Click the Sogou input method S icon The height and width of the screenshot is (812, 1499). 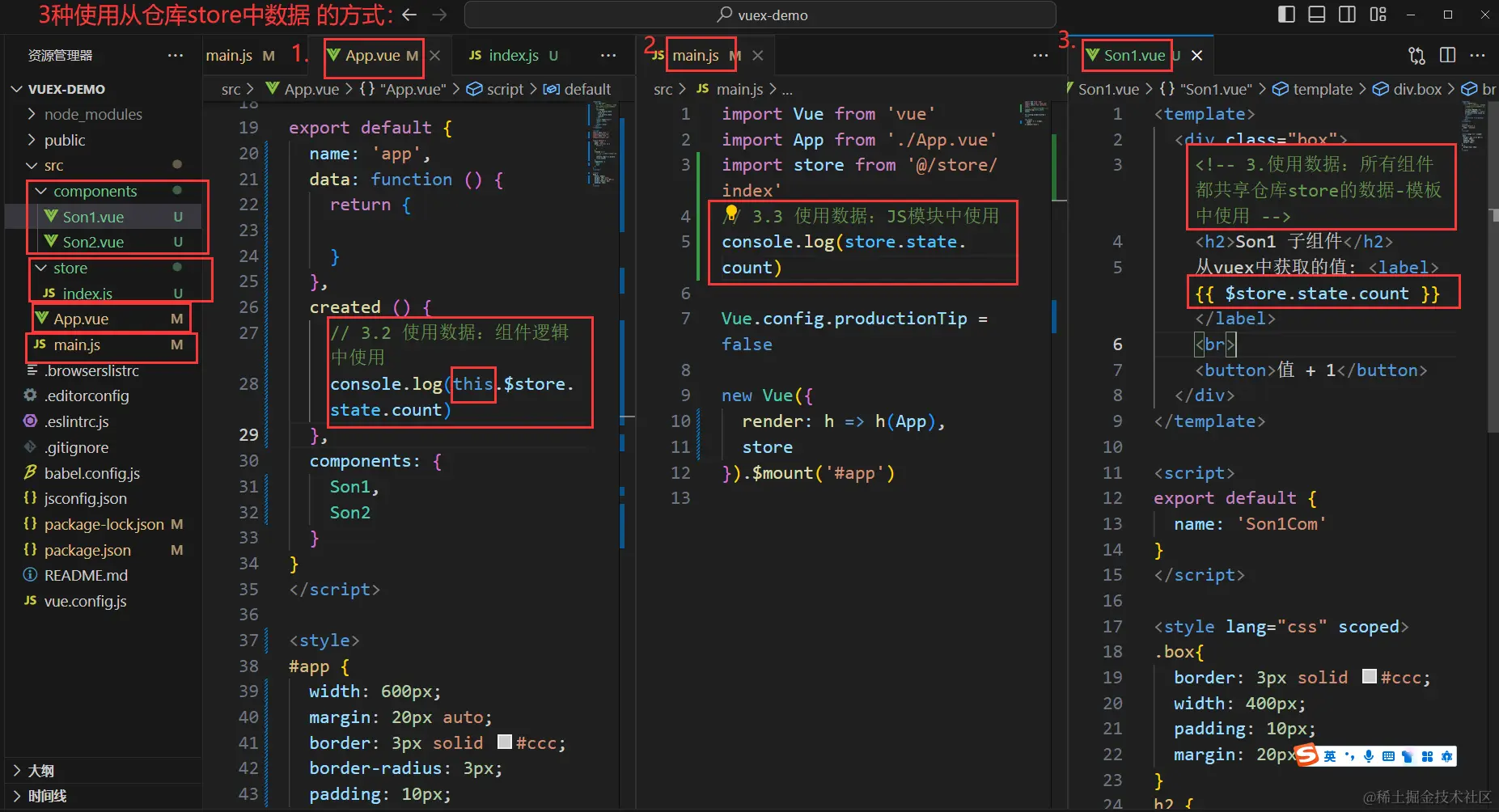point(1306,755)
